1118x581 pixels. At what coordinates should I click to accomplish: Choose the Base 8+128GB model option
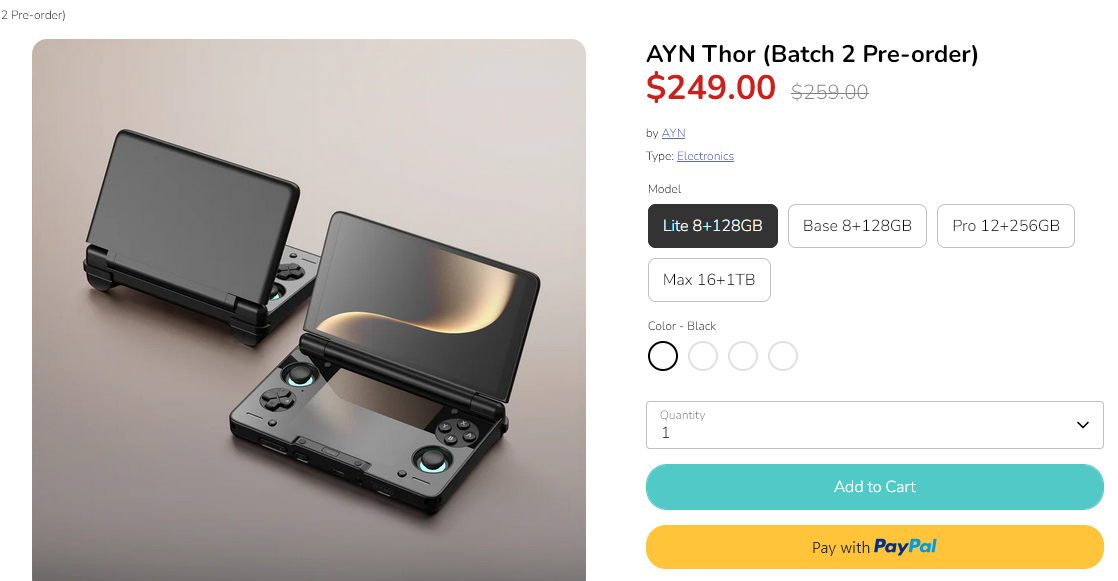pos(857,226)
